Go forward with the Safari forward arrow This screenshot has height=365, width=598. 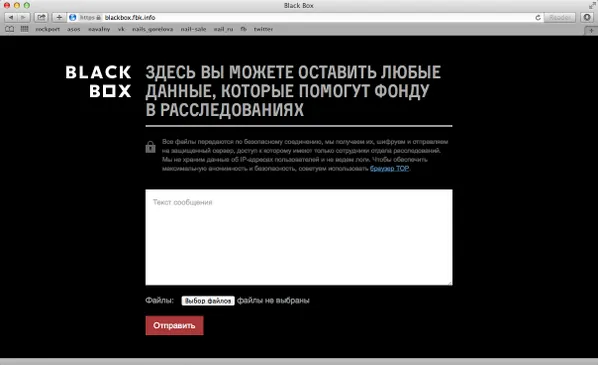(23, 18)
